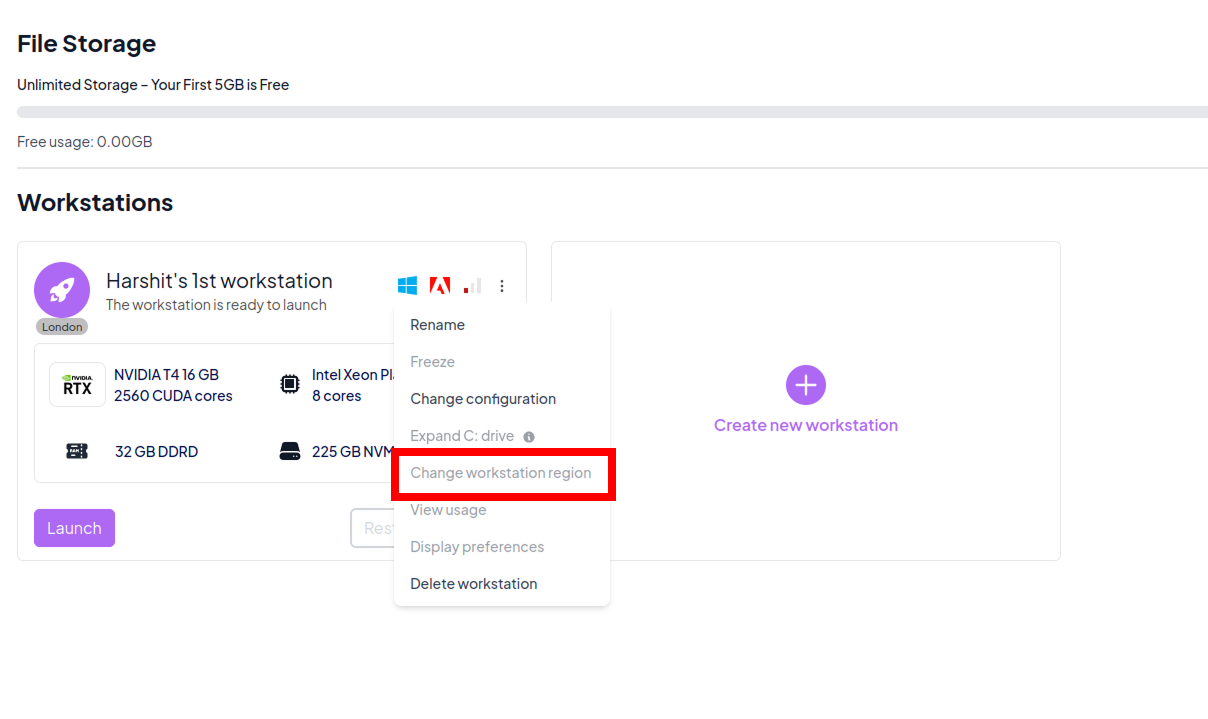Select Change workstation region option
Screen dimensions: 1208x719
click(501, 473)
